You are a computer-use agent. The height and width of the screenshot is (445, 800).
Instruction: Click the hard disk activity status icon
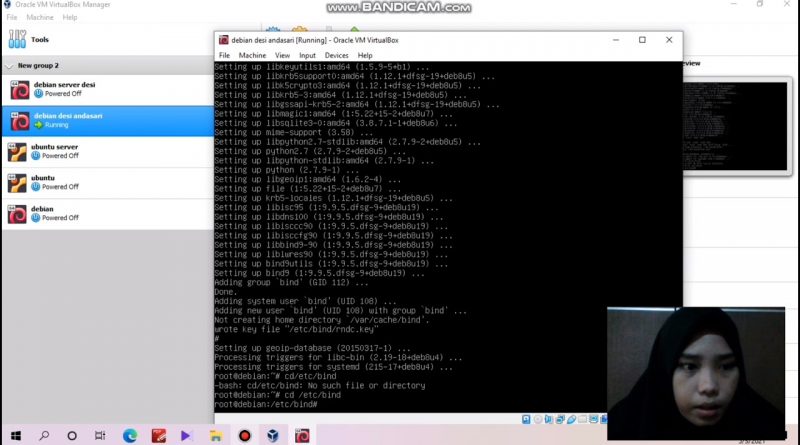coord(526,419)
